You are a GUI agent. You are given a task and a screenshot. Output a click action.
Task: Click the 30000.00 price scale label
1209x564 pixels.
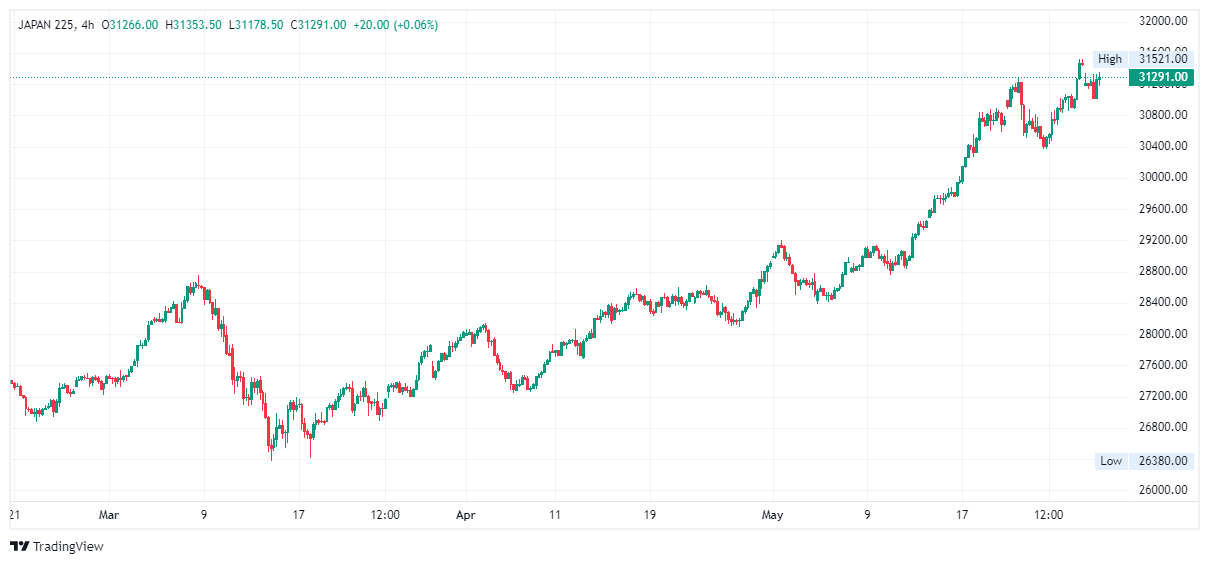pyautogui.click(x=1164, y=177)
